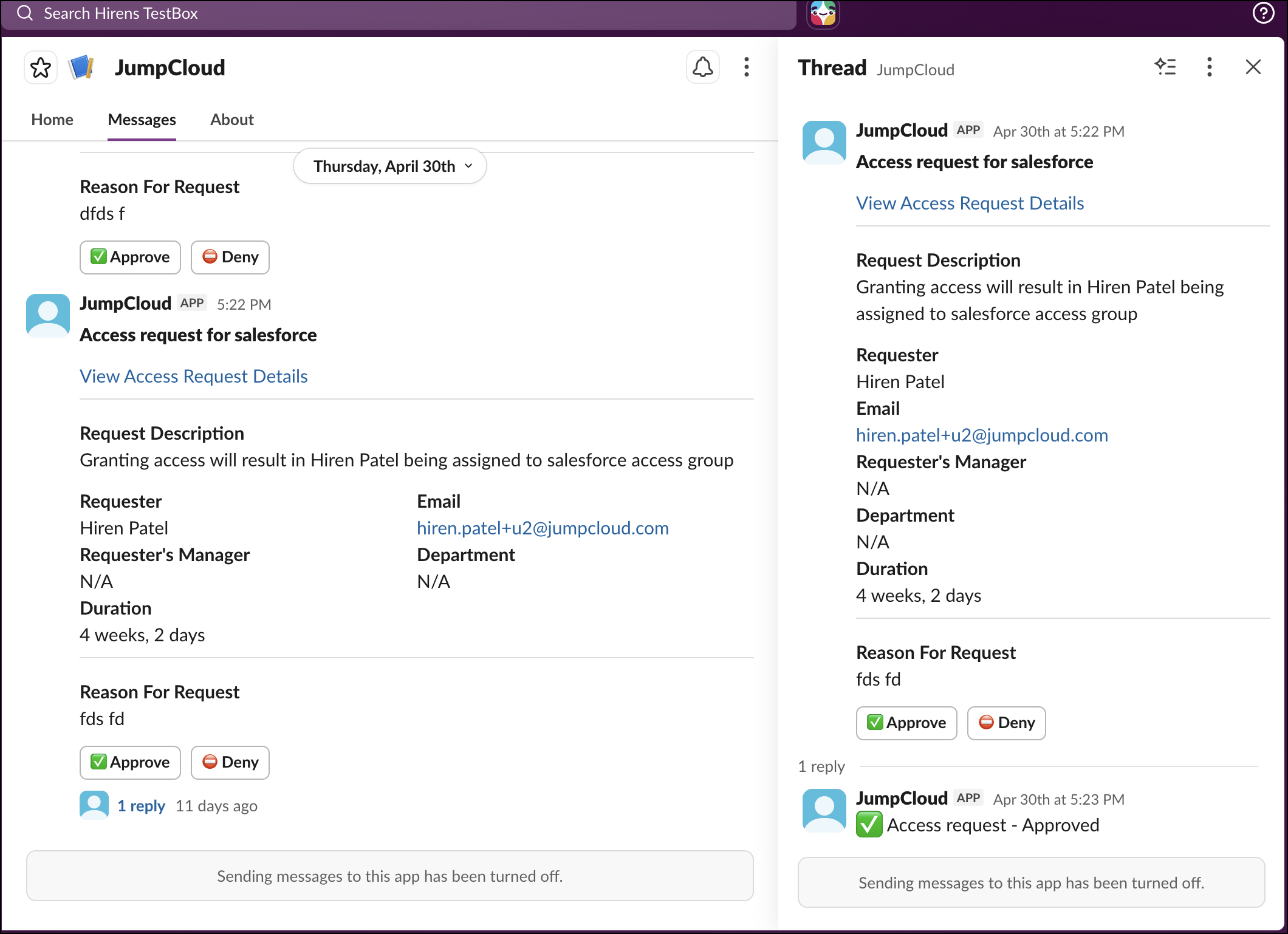
Task: Click APP badge on 5:22 PM message
Action: 192,303
